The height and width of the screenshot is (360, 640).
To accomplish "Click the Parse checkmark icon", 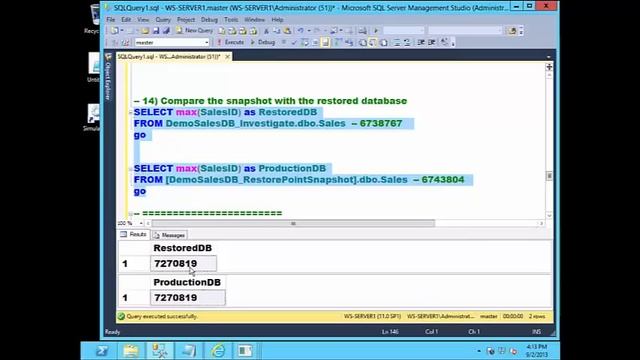I will tap(293, 42).
